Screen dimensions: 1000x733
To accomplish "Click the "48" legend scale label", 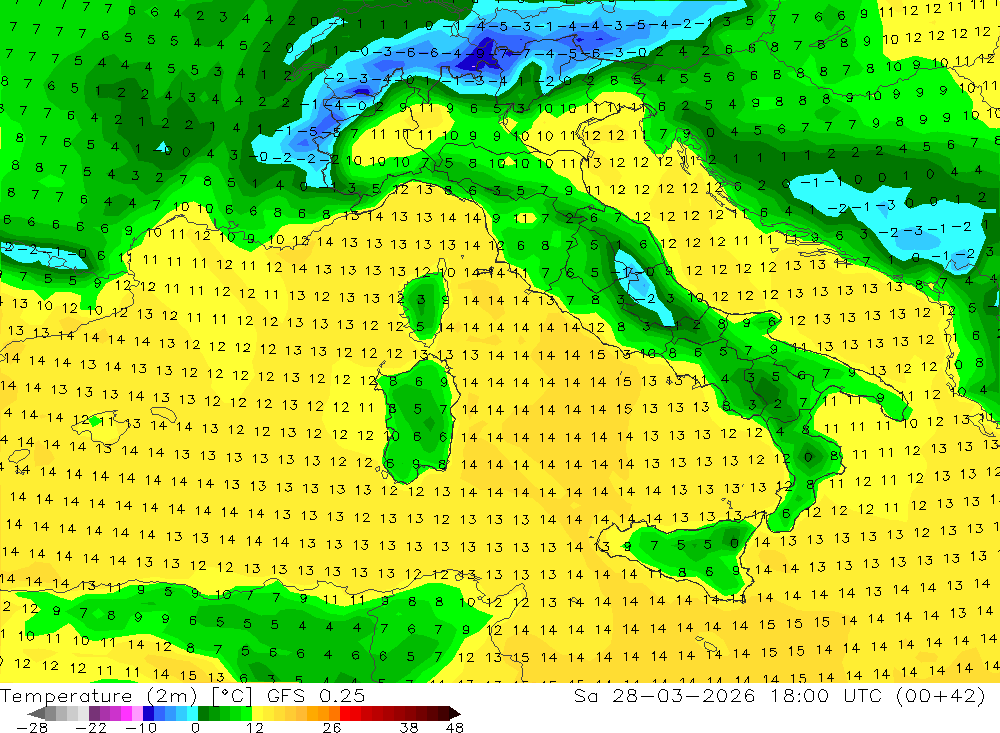I will pos(455,728).
